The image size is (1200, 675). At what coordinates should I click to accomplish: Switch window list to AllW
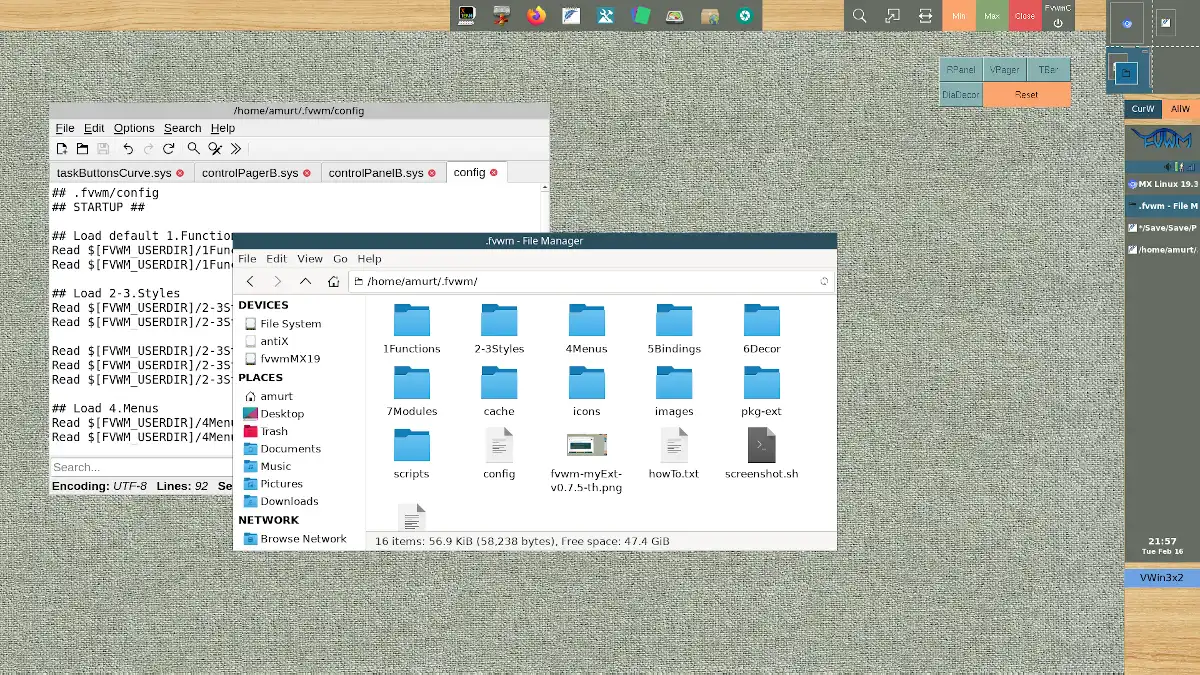tap(1180, 109)
